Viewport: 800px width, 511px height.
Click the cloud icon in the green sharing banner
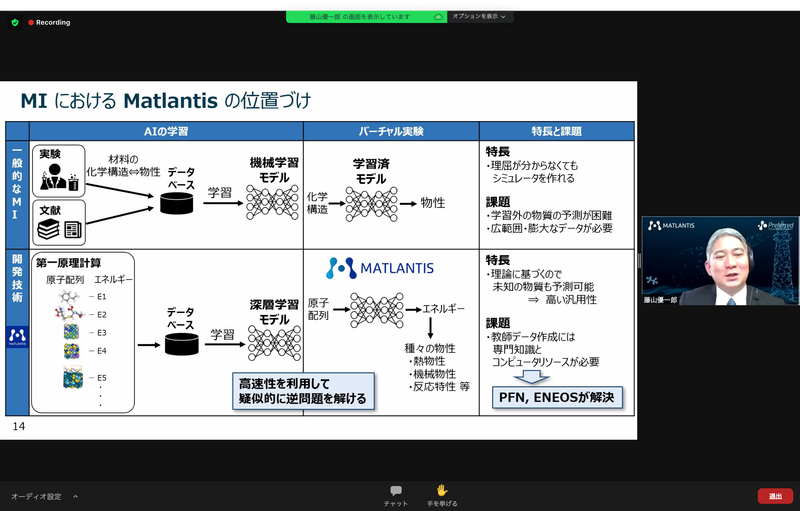(x=438, y=17)
